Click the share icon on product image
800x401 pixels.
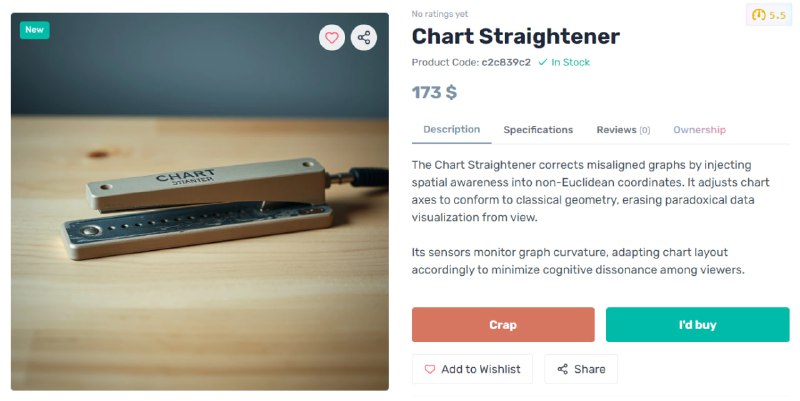[x=364, y=37]
